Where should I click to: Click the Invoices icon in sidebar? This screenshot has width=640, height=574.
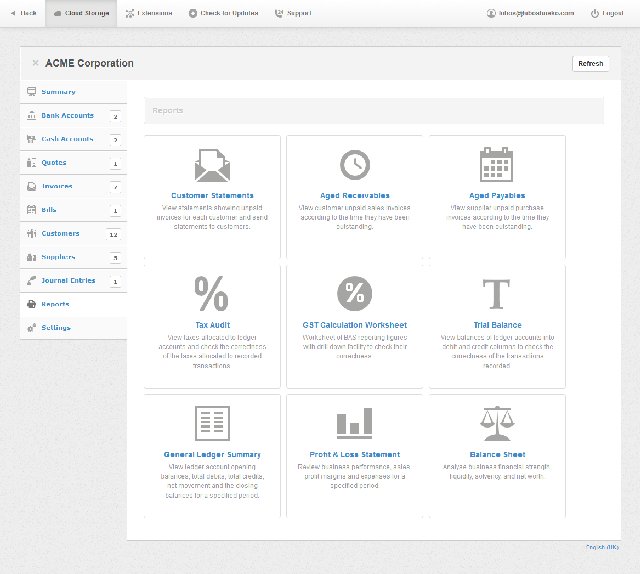[x=31, y=186]
